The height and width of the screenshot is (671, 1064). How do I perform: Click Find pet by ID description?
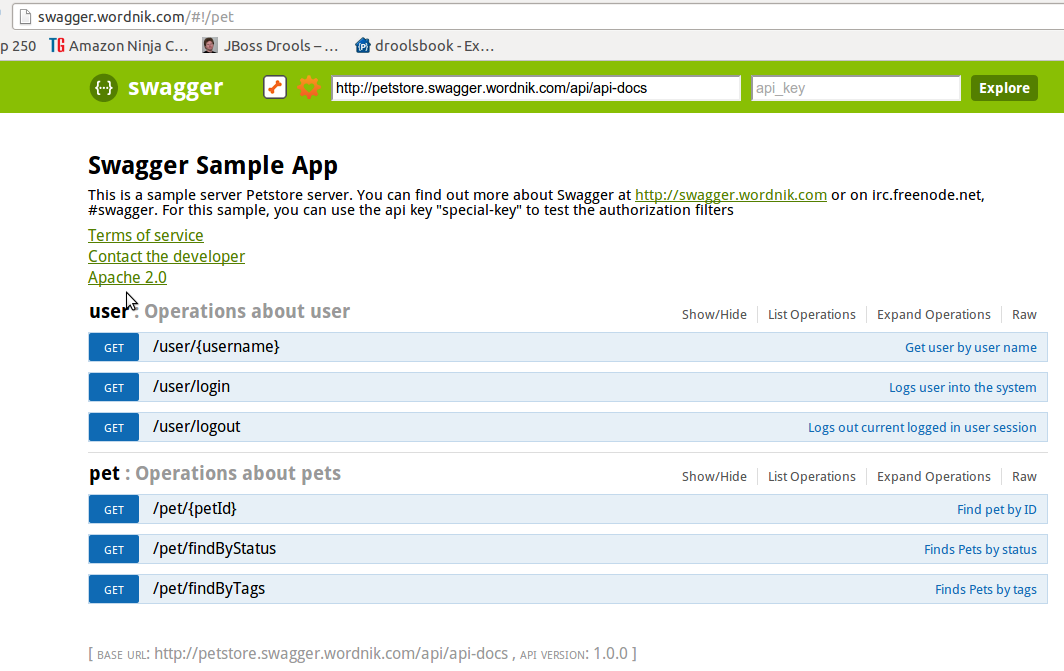coord(997,510)
